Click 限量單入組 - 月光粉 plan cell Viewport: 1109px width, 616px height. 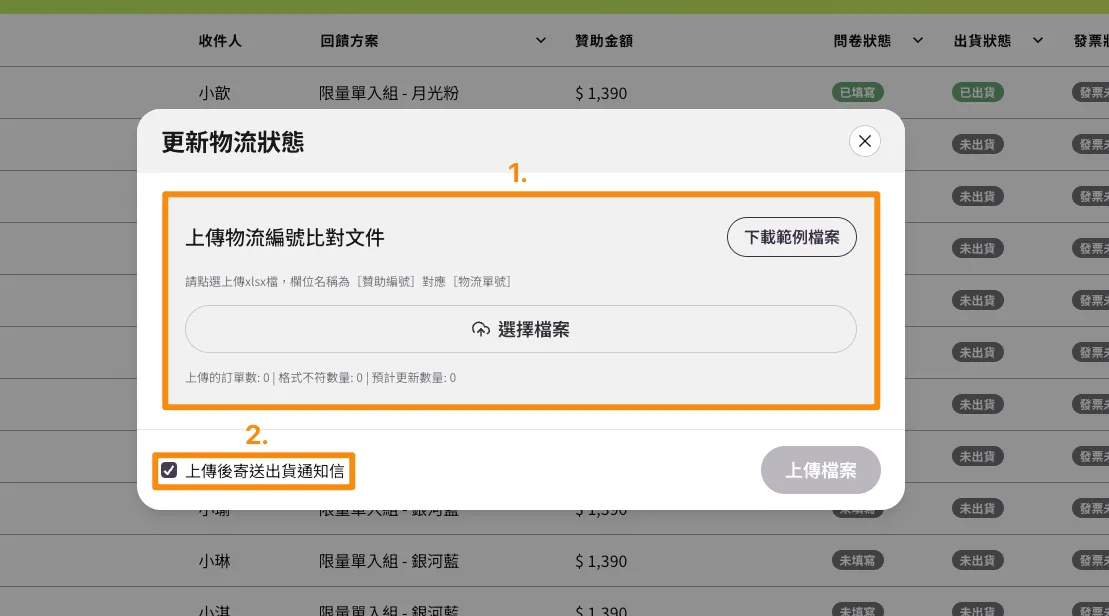[x=388, y=93]
